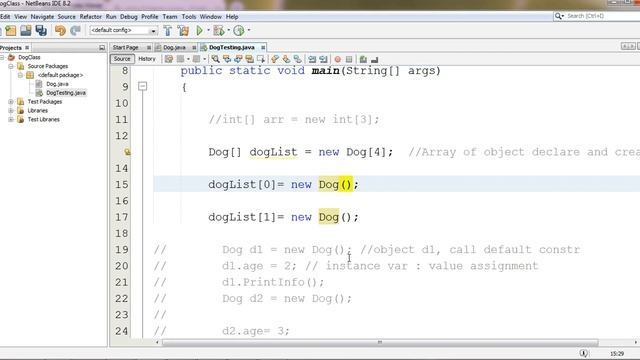This screenshot has width=640, height=360.
Task: Click the scroll left arrow of editor scrollbar
Action: tap(157, 342)
